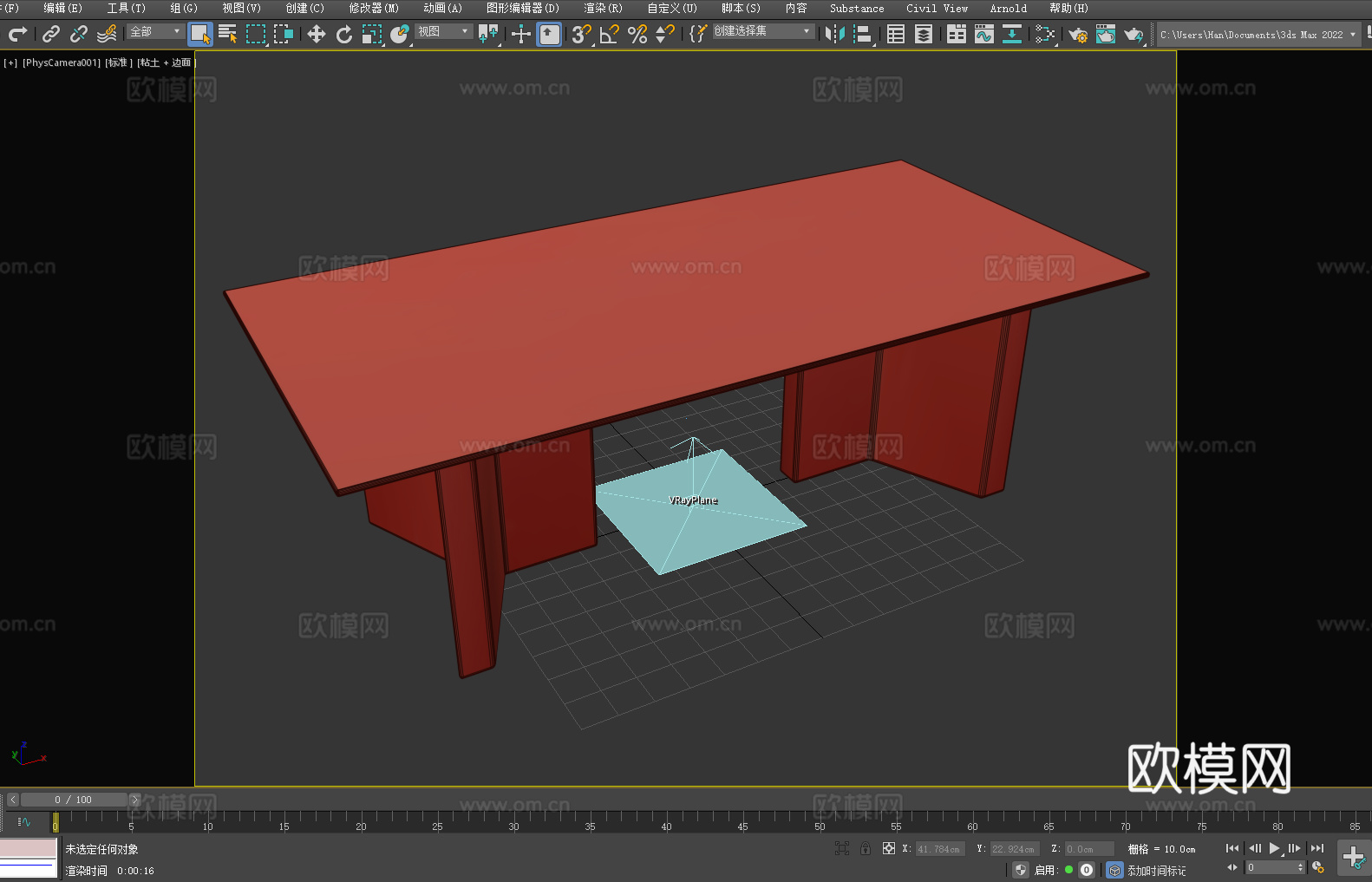Open the Rendered Frame Window
Screen dimensions: 1372x882
[1106, 34]
